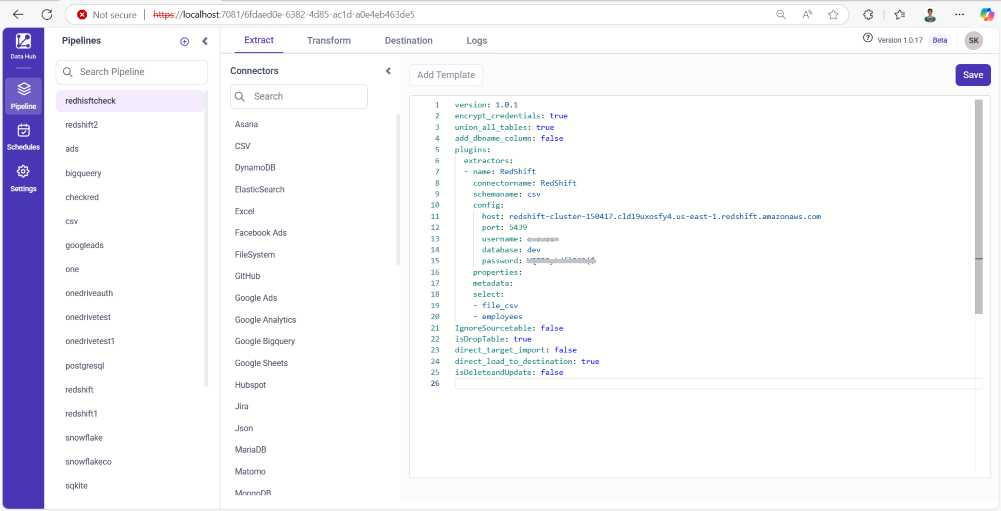Collapse the Pipelines panel chevron
This screenshot has height=511, width=1001.
click(x=205, y=42)
